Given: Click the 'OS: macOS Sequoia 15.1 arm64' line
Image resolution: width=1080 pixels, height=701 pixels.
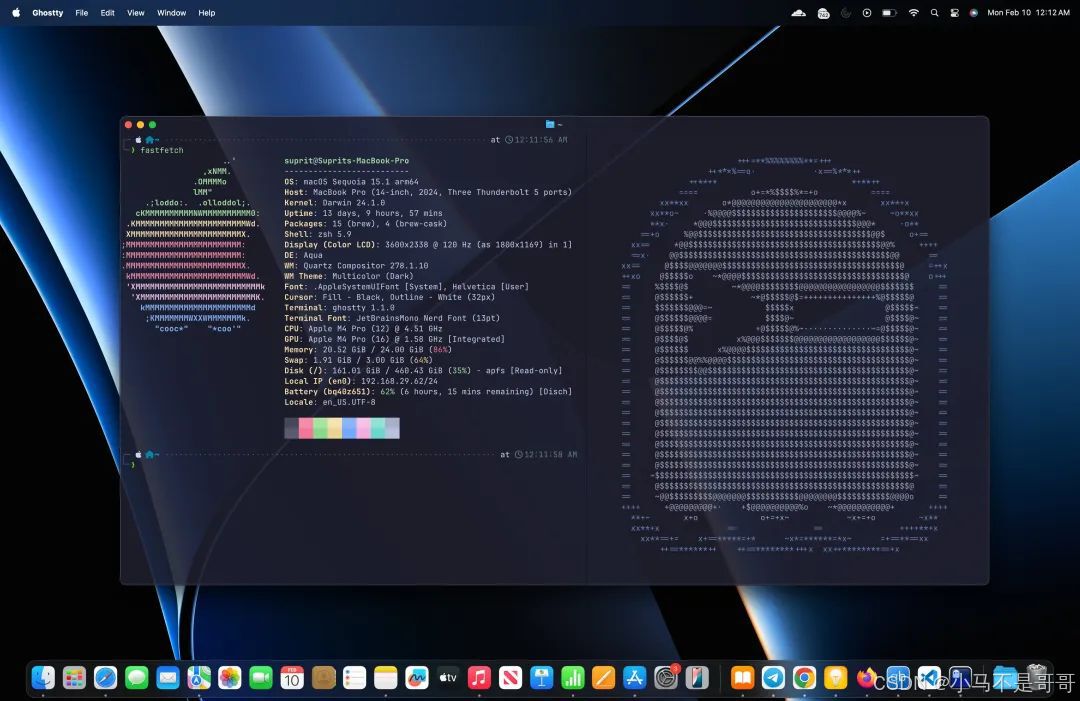Looking at the screenshot, I should click(351, 182).
